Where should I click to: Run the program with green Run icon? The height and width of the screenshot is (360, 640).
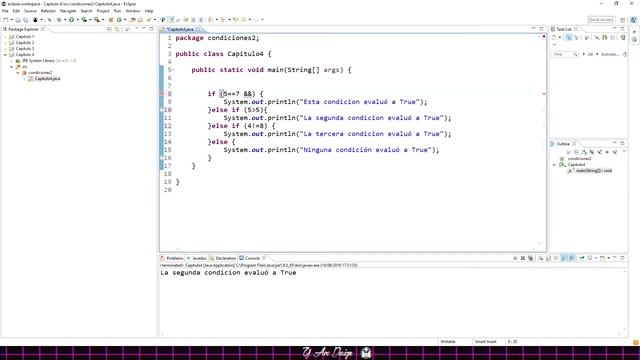pos(71,20)
